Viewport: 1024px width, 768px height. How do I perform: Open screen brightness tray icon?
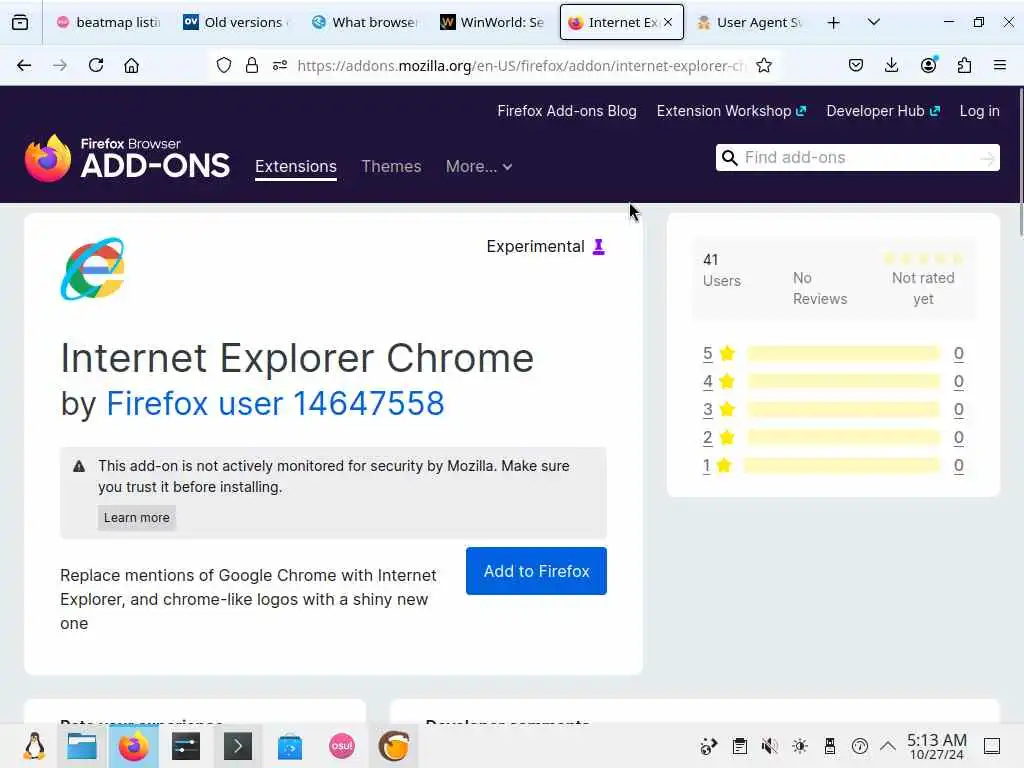[x=800, y=746]
